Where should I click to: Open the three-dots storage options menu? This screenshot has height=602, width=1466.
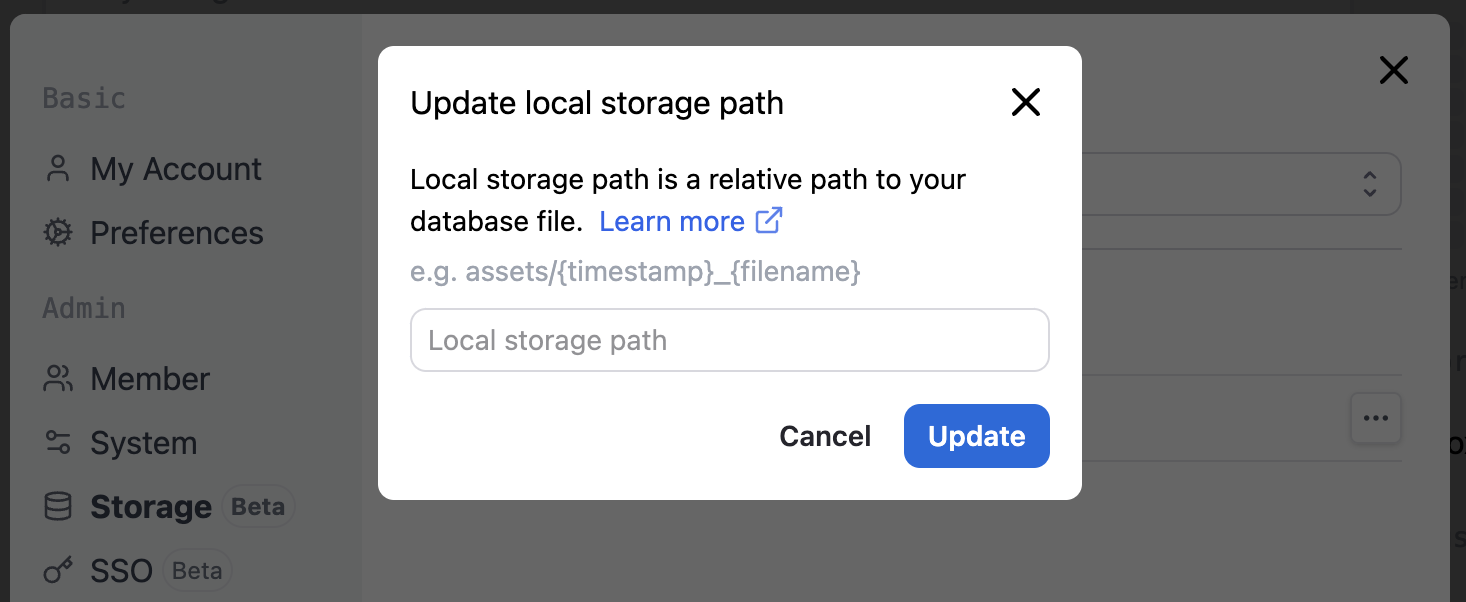pyautogui.click(x=1375, y=418)
